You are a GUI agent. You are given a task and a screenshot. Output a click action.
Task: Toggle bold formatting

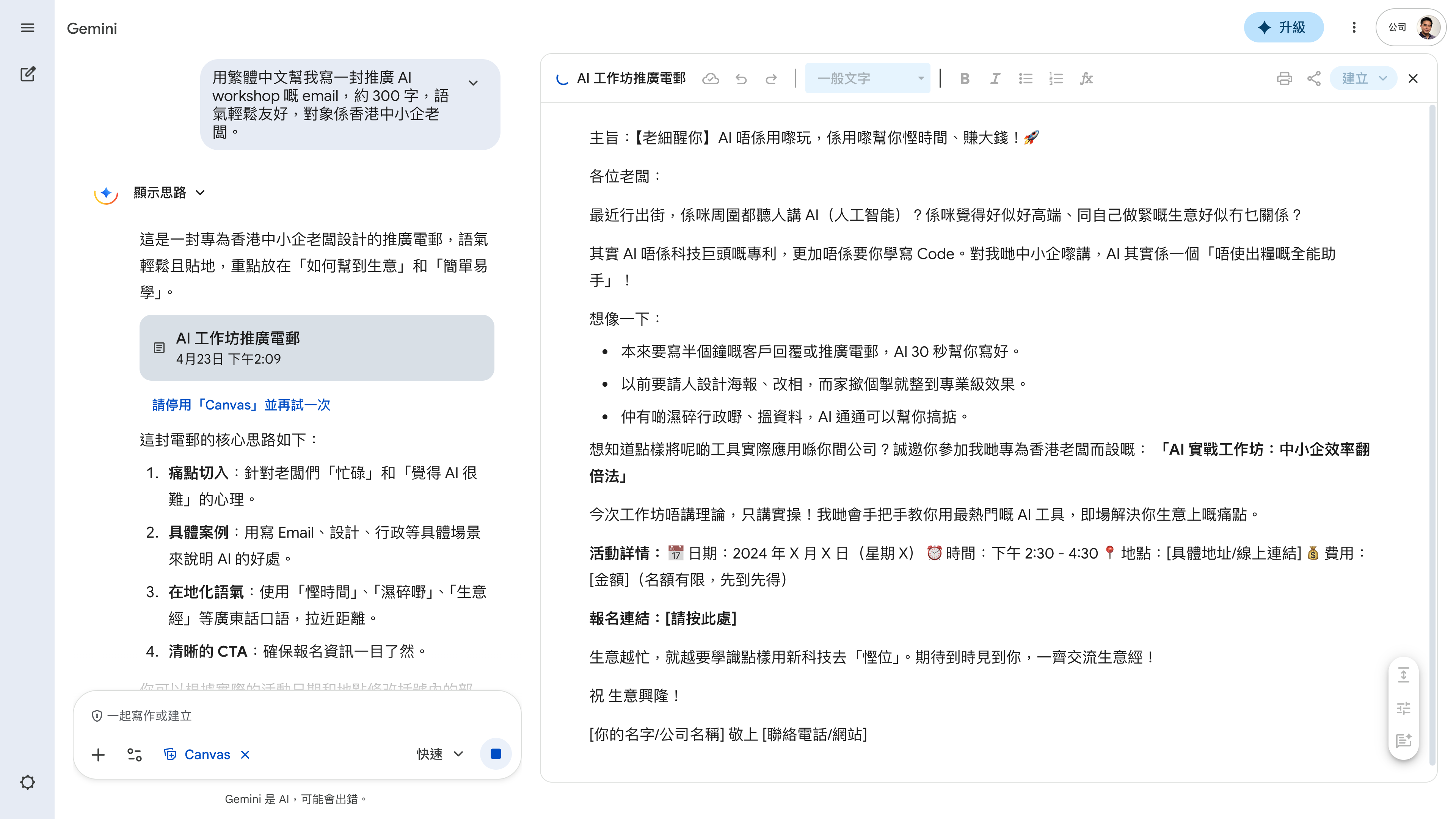[x=965, y=78]
